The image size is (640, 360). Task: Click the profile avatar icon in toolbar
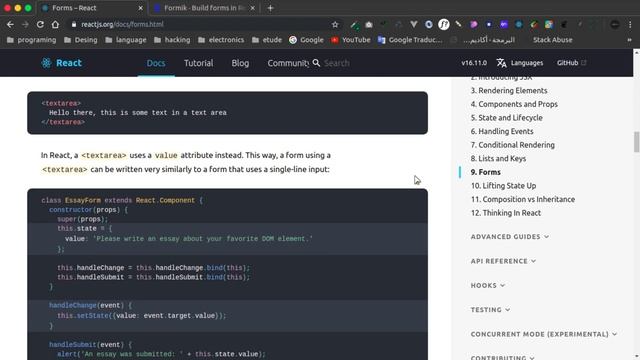click(x=615, y=24)
